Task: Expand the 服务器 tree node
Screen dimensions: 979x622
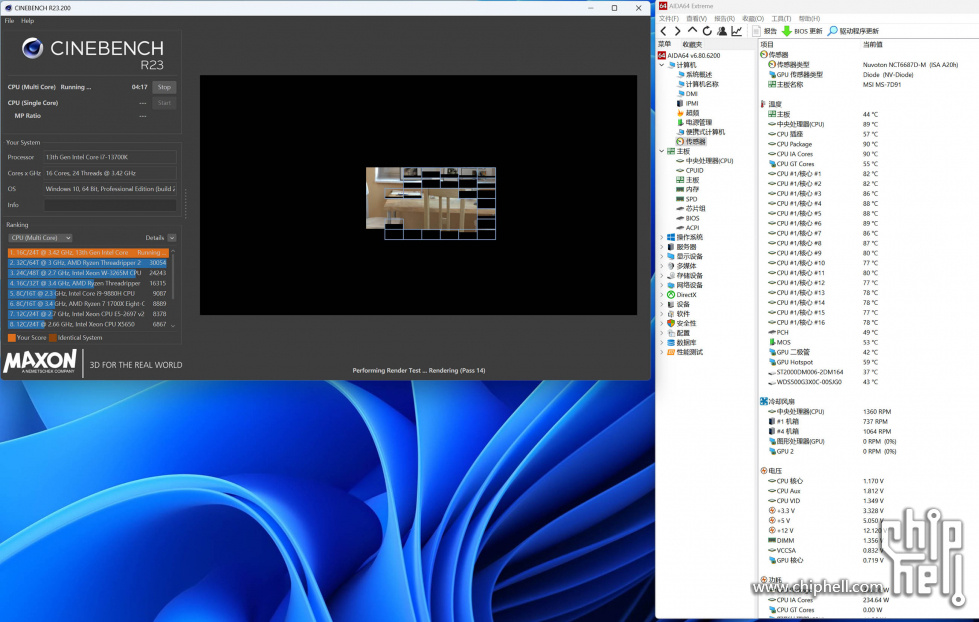Action: pyautogui.click(x=662, y=247)
